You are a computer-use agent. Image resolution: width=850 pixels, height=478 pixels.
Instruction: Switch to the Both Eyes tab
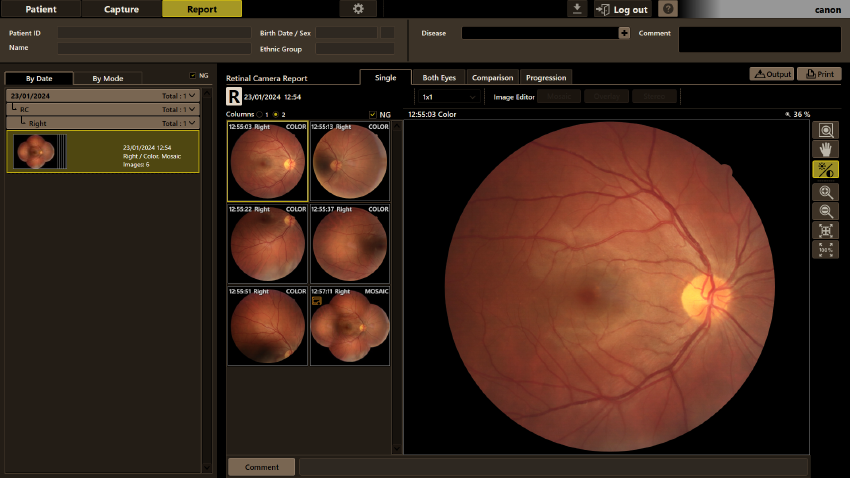[x=439, y=77]
